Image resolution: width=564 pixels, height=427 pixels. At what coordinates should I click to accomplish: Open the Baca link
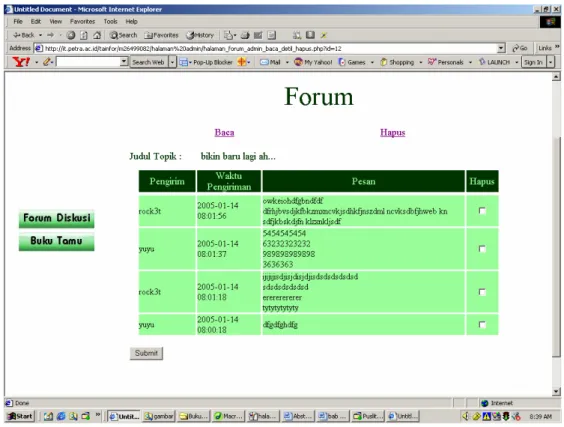coord(224,132)
